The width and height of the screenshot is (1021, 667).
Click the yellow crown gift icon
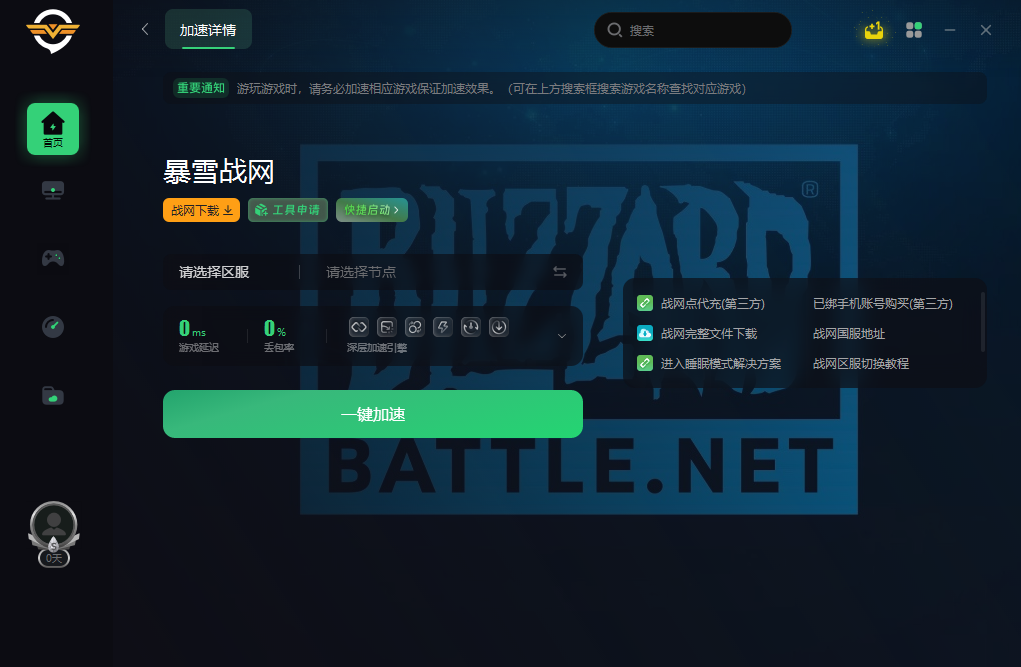[x=874, y=30]
